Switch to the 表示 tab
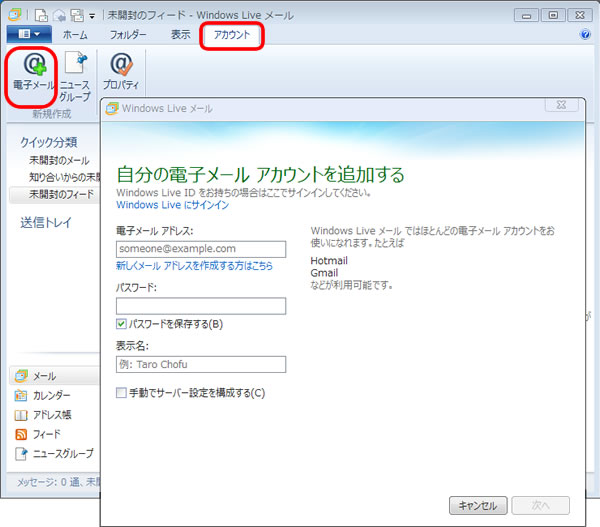Viewport: 600px width, 527px height. pos(180,35)
